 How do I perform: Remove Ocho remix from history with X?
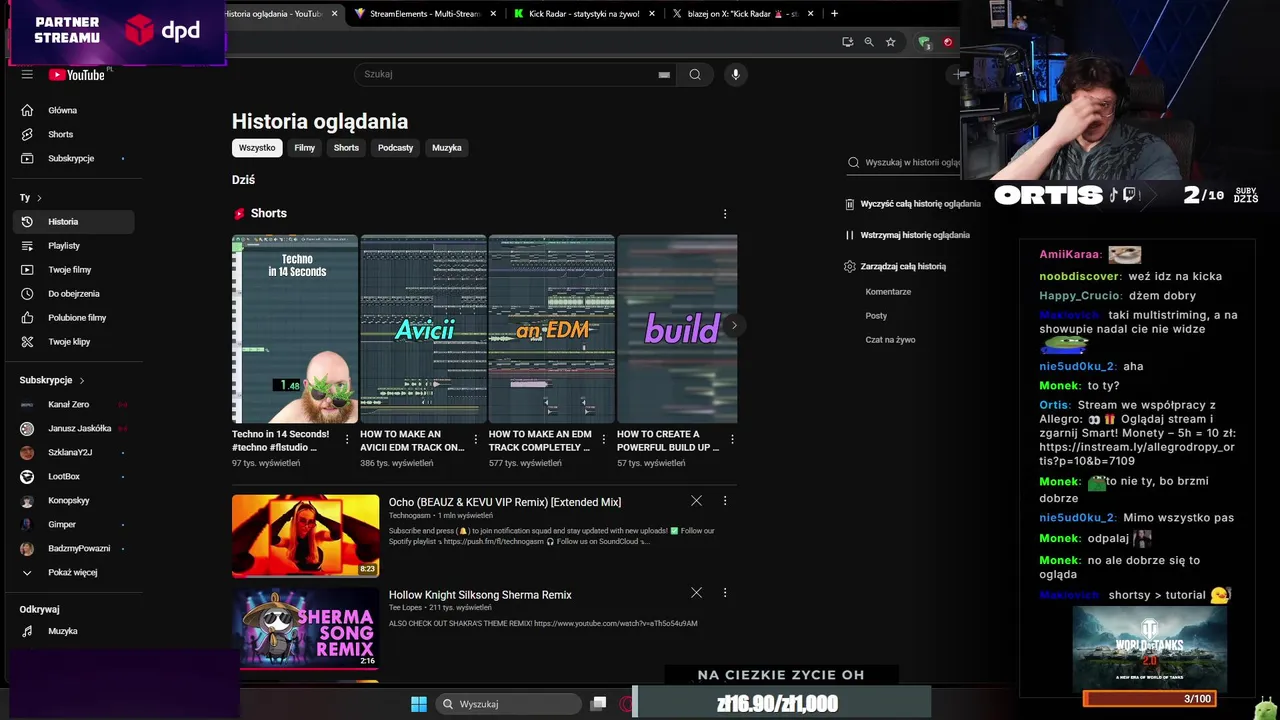pos(696,501)
